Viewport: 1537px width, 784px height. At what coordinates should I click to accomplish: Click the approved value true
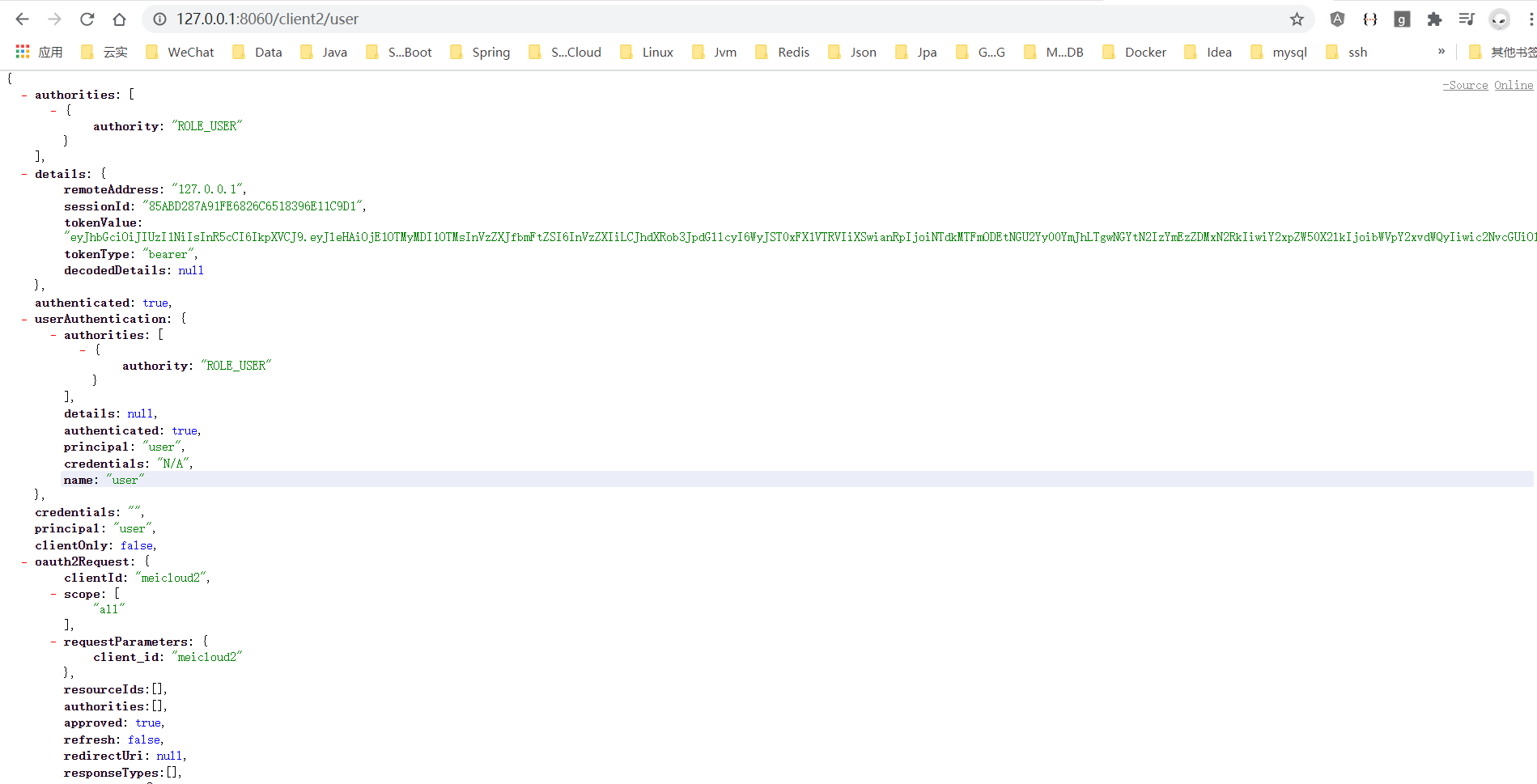coord(148,723)
